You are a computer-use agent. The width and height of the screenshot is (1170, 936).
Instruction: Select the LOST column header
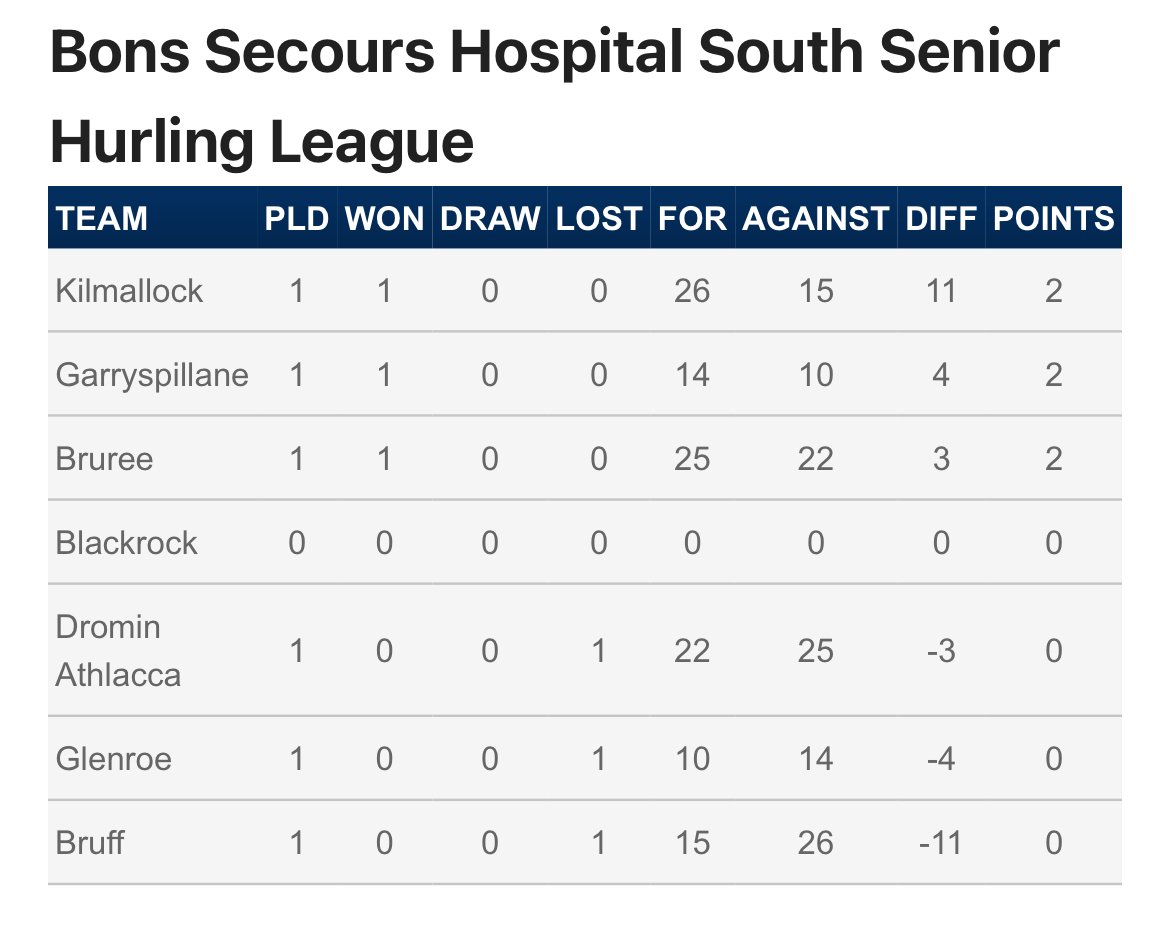click(598, 219)
